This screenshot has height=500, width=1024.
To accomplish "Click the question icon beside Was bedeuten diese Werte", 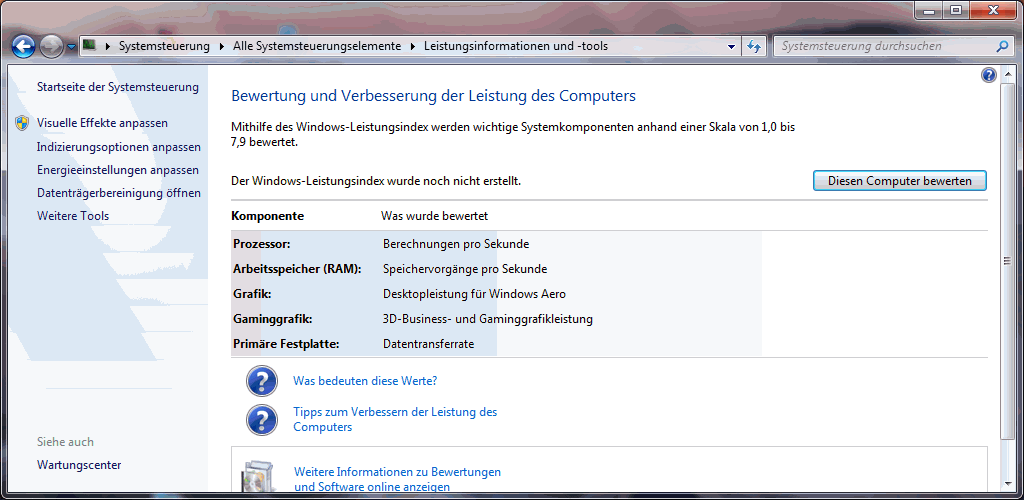I will point(262,381).
